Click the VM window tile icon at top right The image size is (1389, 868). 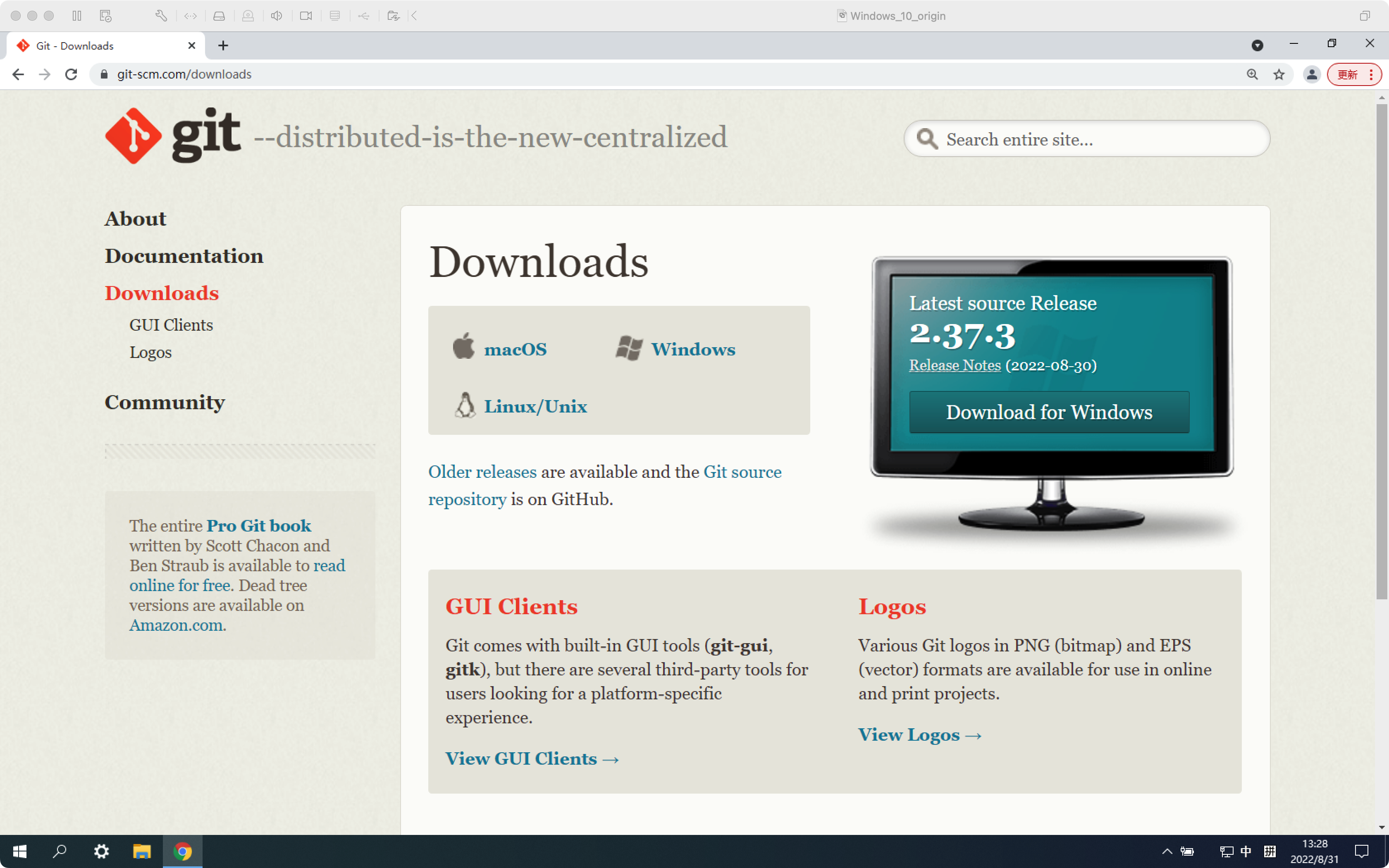(x=1365, y=16)
